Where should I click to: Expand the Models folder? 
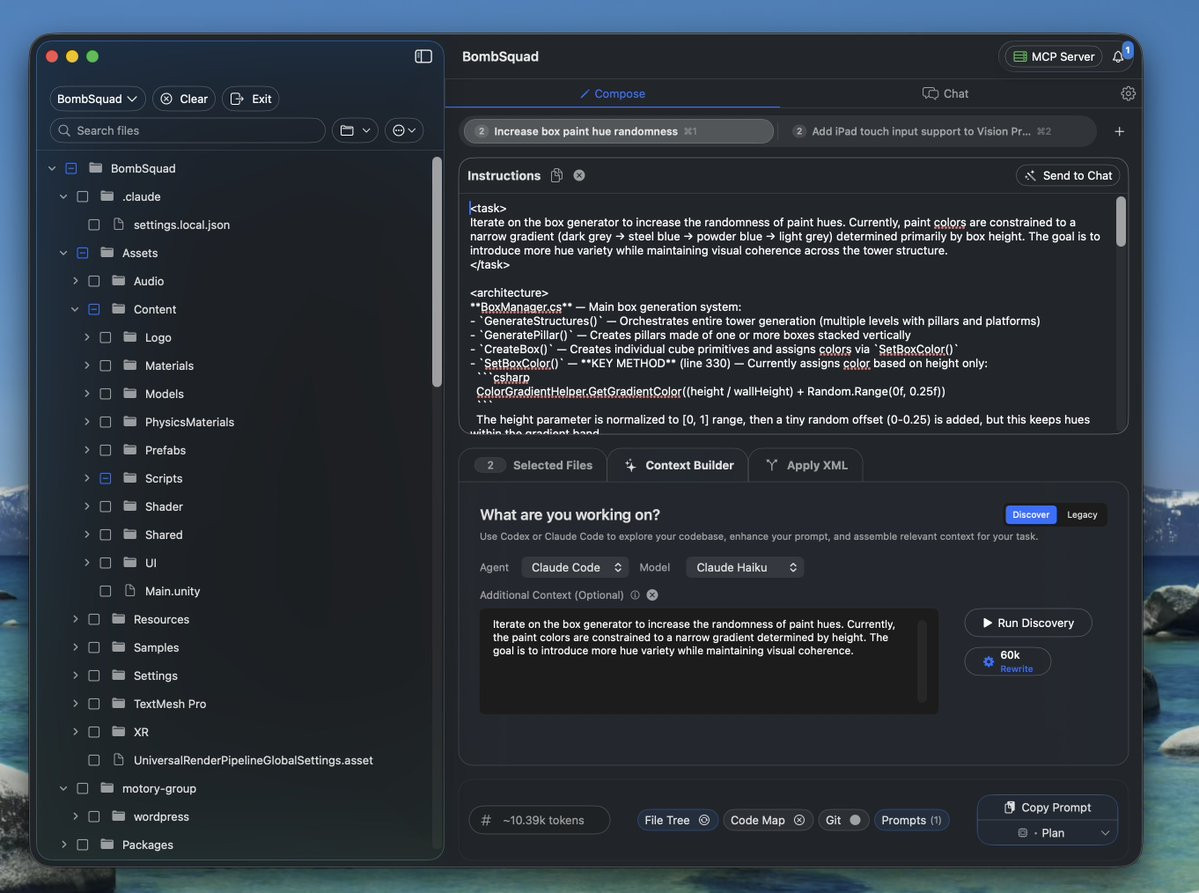[86, 394]
